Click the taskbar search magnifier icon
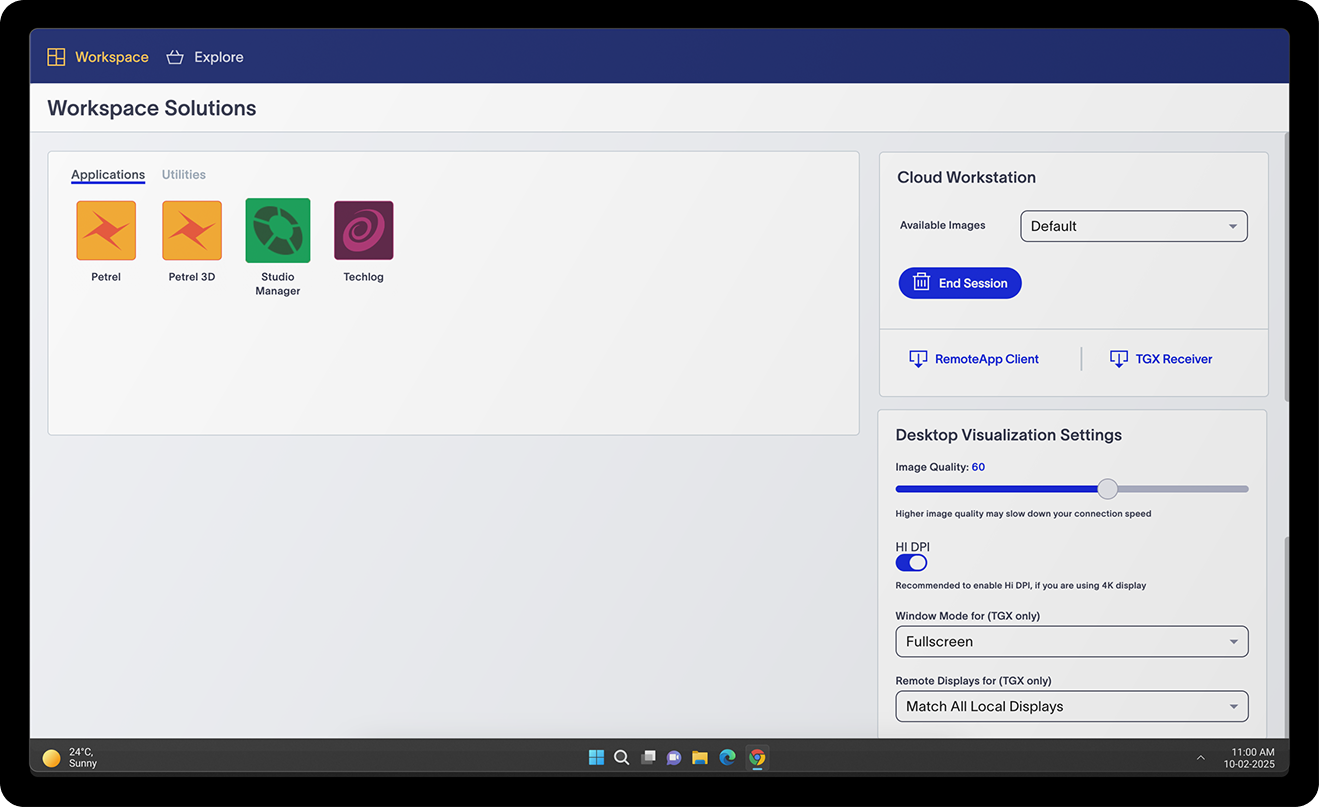This screenshot has height=807, width=1319. click(622, 757)
